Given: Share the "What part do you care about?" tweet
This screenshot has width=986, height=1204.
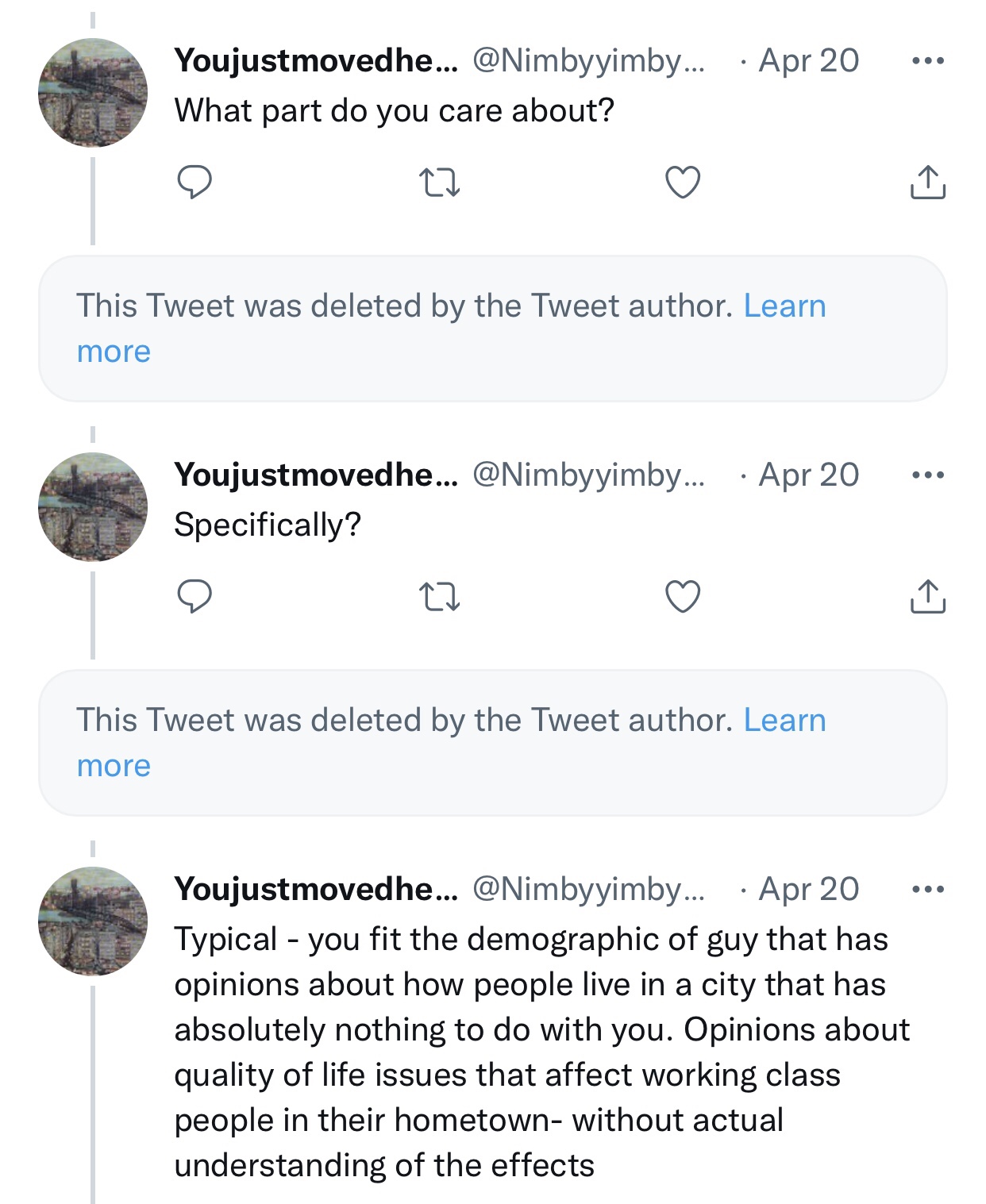Looking at the screenshot, I should tap(927, 183).
